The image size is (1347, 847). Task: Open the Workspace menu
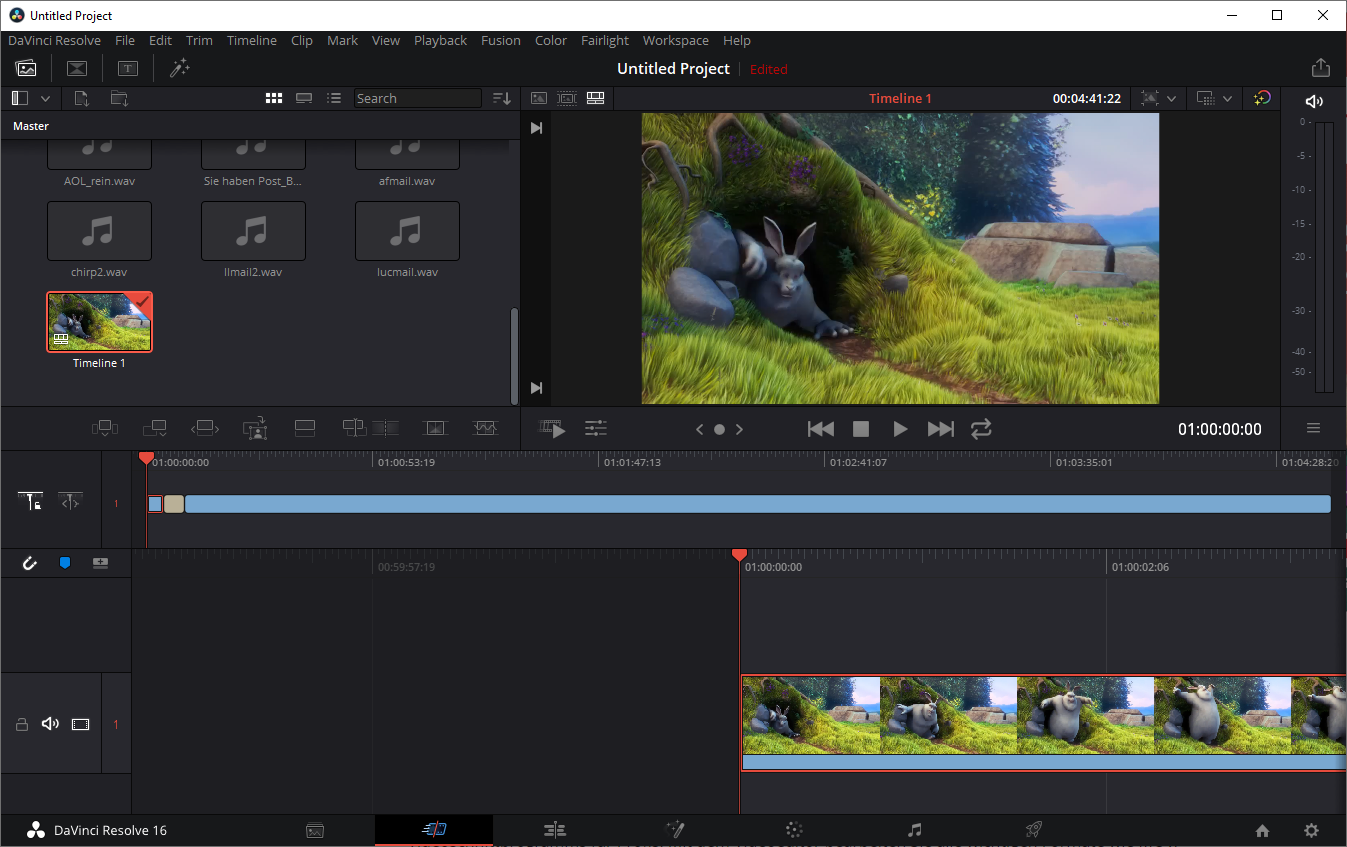pyautogui.click(x=675, y=41)
